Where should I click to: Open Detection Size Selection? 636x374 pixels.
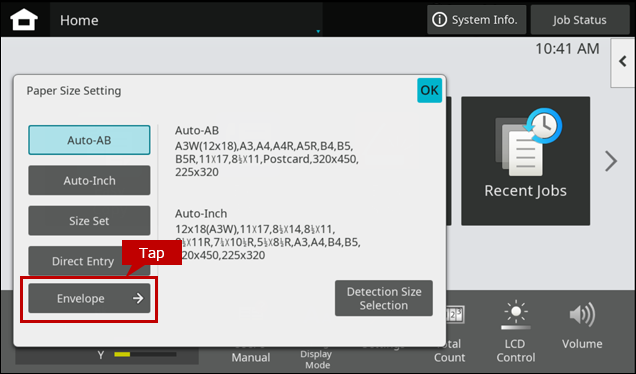click(384, 298)
